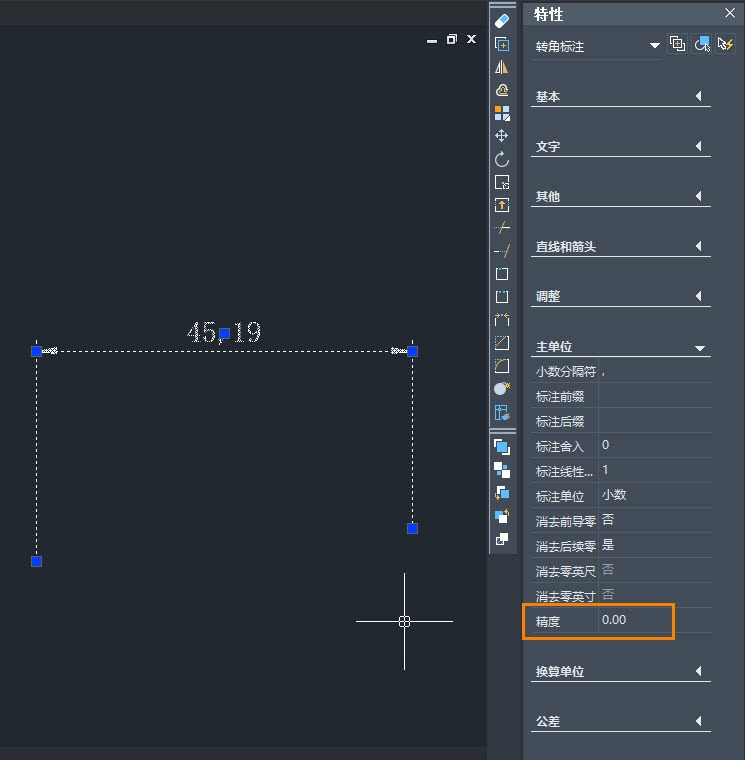Expand the 其他 section
This screenshot has width=745, height=760.
698,196
